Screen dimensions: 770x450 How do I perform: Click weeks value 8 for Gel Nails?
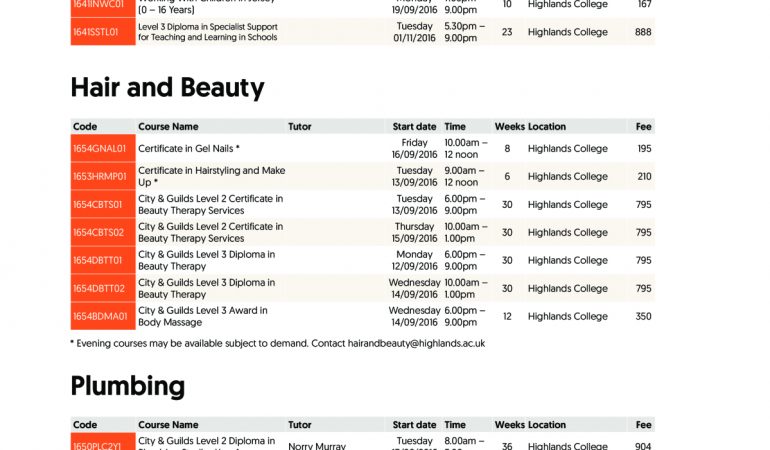click(507, 148)
